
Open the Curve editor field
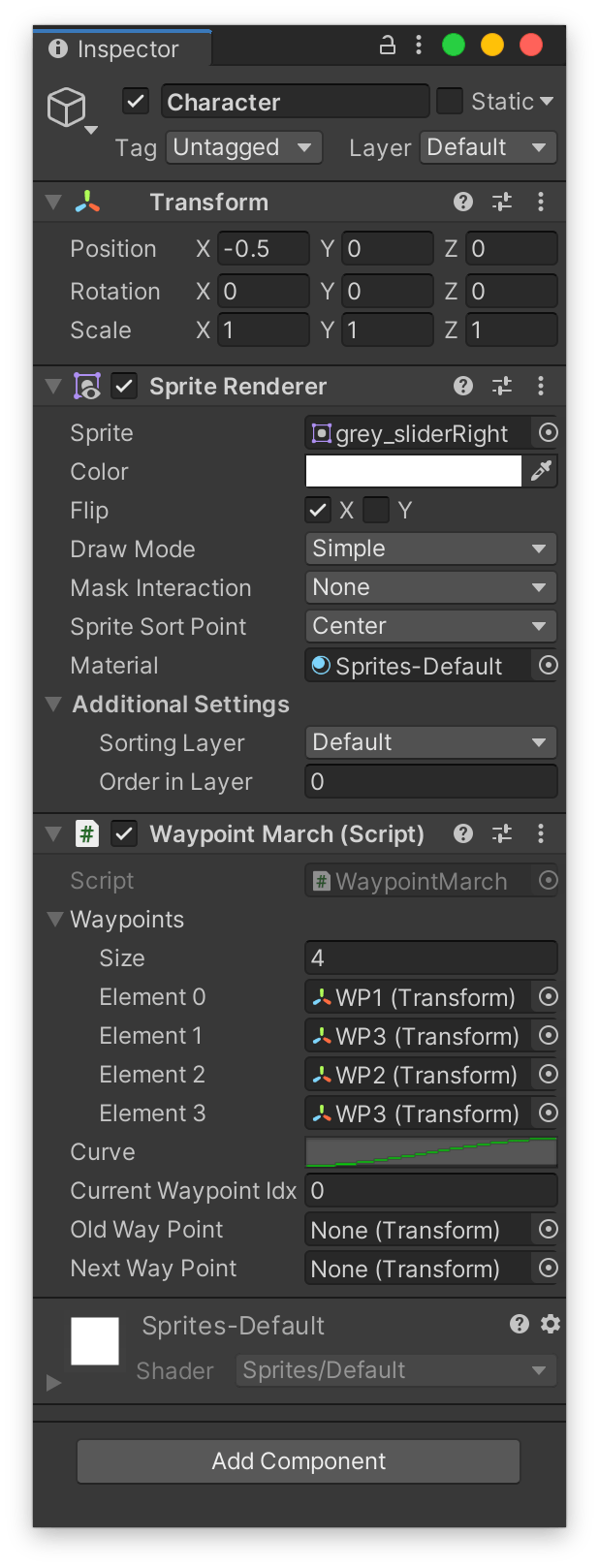pyautogui.click(x=431, y=1151)
